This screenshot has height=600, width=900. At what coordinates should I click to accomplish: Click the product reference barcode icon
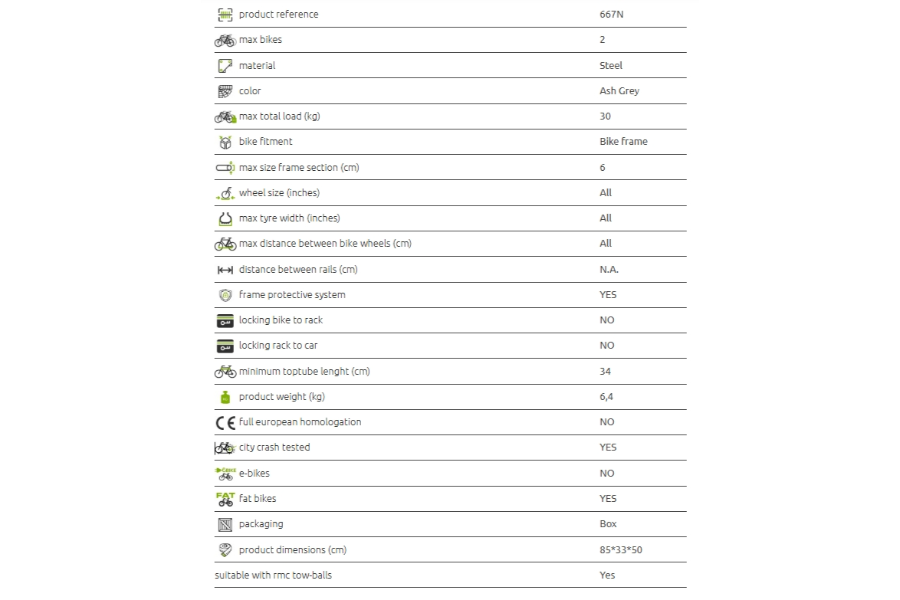pos(225,14)
